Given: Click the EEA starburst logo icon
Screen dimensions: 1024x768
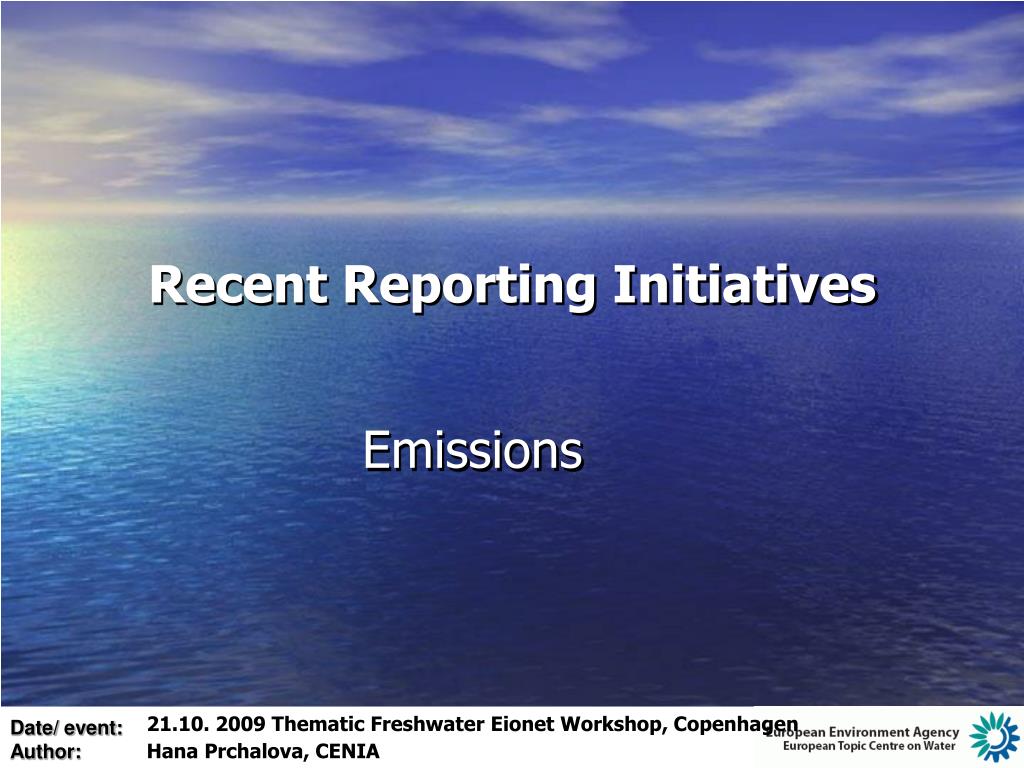Looking at the screenshot, I should tap(994, 737).
